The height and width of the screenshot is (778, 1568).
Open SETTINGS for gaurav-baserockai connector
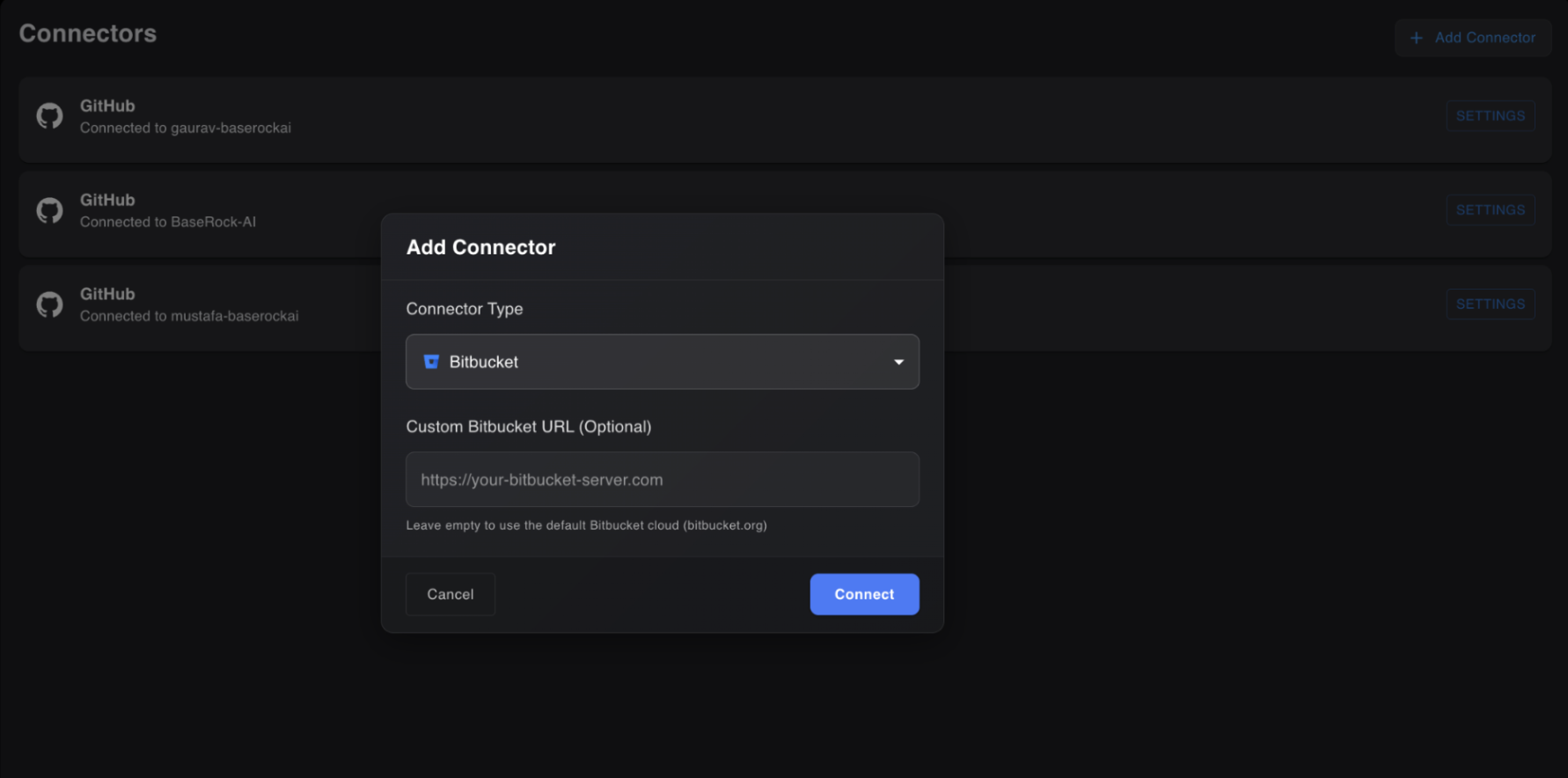click(1490, 116)
